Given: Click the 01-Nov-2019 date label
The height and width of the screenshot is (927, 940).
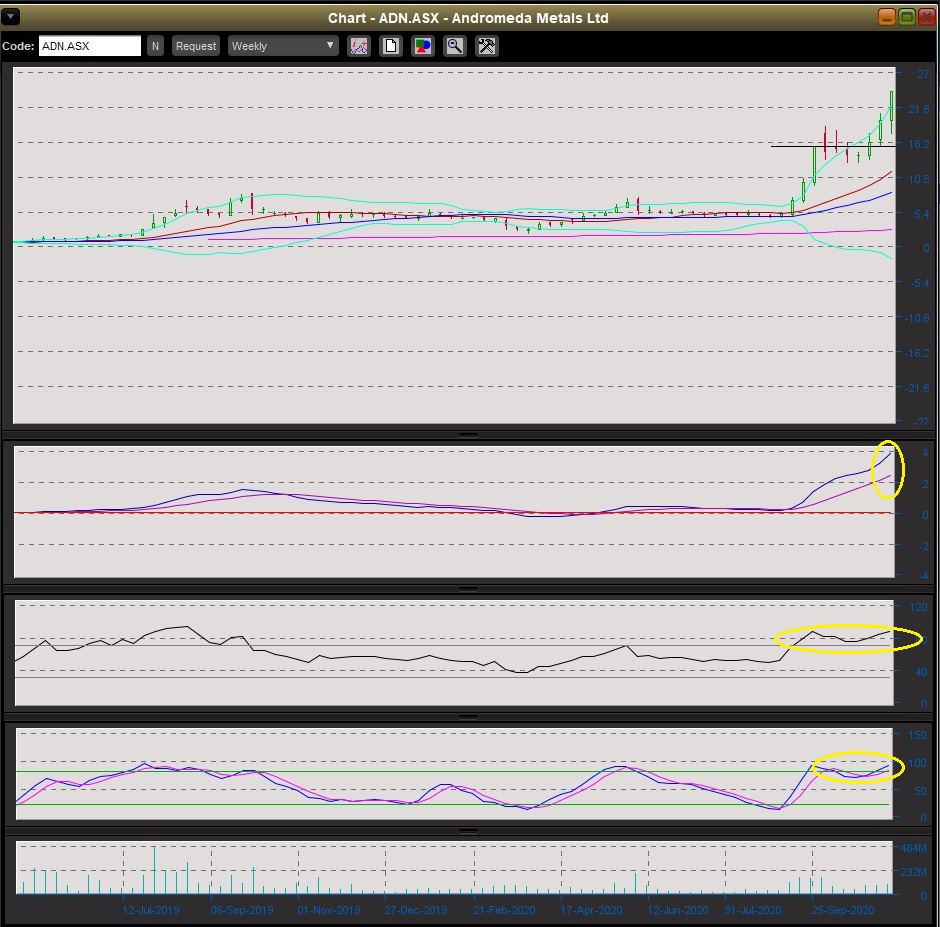Looking at the screenshot, I should click(x=329, y=910).
